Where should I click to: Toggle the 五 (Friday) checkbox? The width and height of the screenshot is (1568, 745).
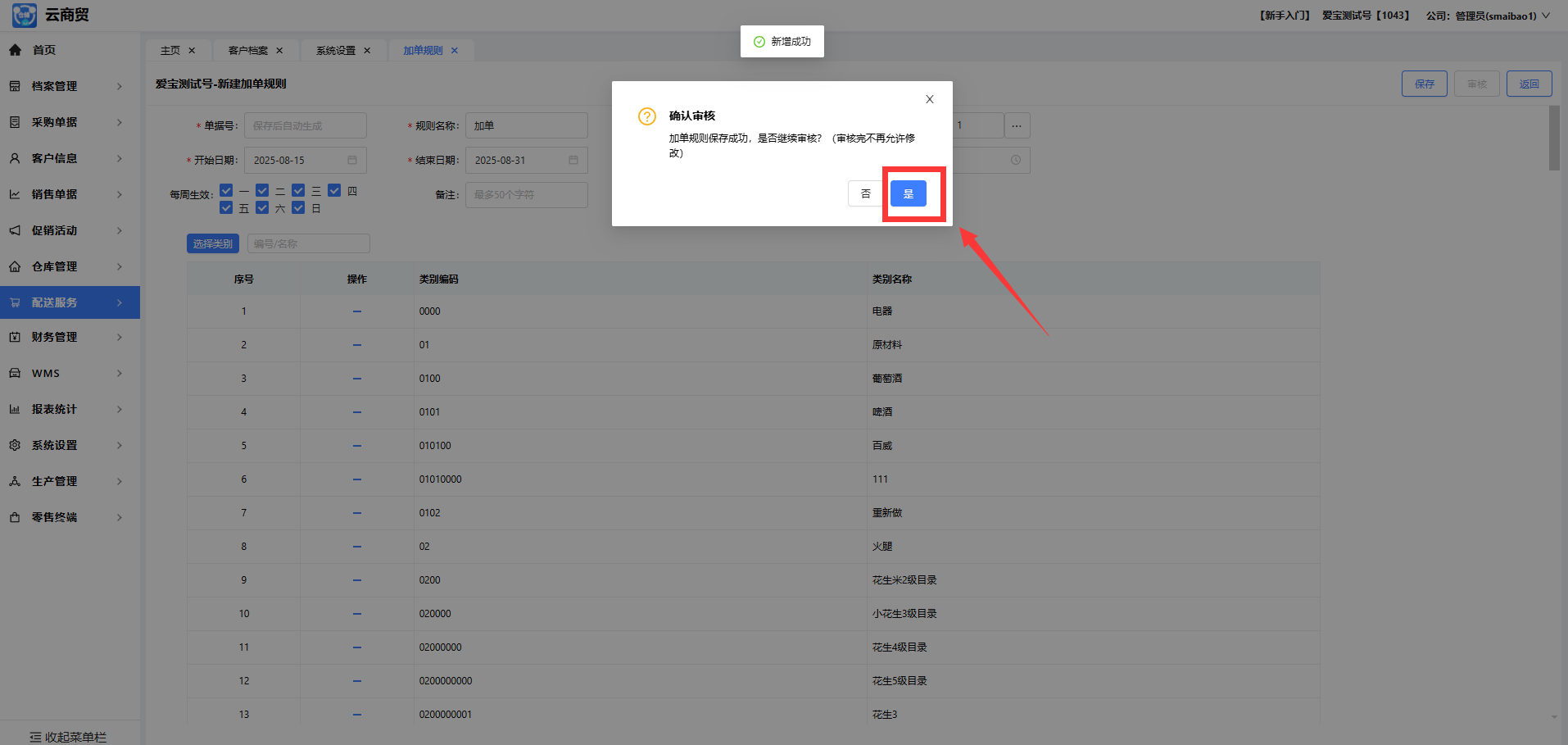pyautogui.click(x=227, y=208)
